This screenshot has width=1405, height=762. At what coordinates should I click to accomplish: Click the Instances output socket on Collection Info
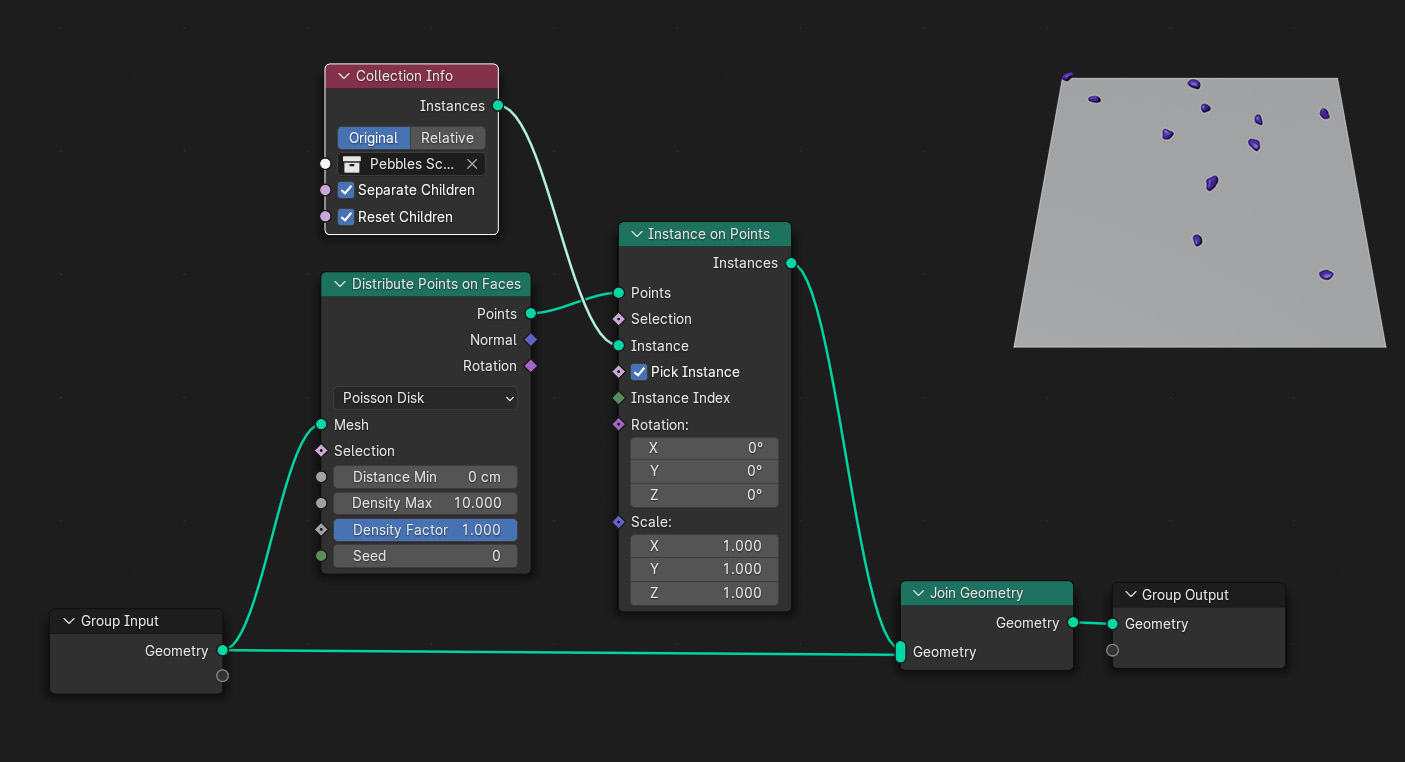click(498, 106)
